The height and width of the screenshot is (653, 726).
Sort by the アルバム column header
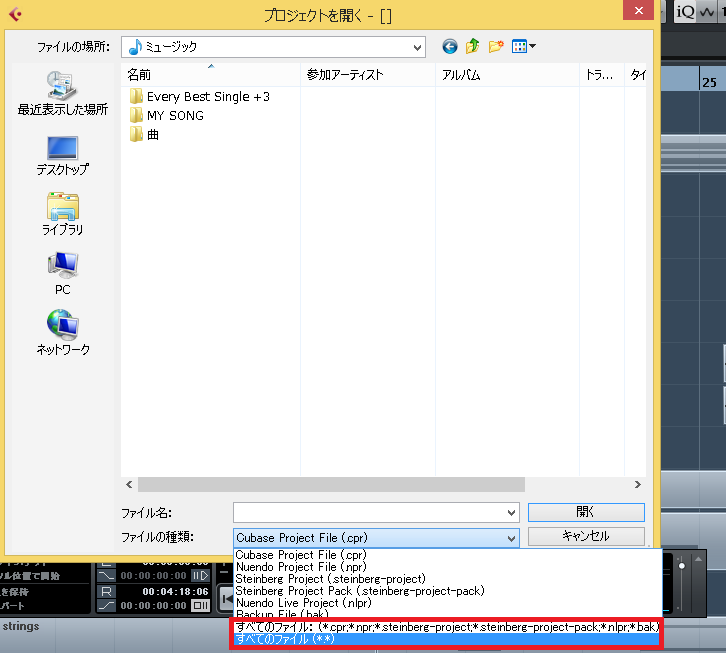[507, 75]
